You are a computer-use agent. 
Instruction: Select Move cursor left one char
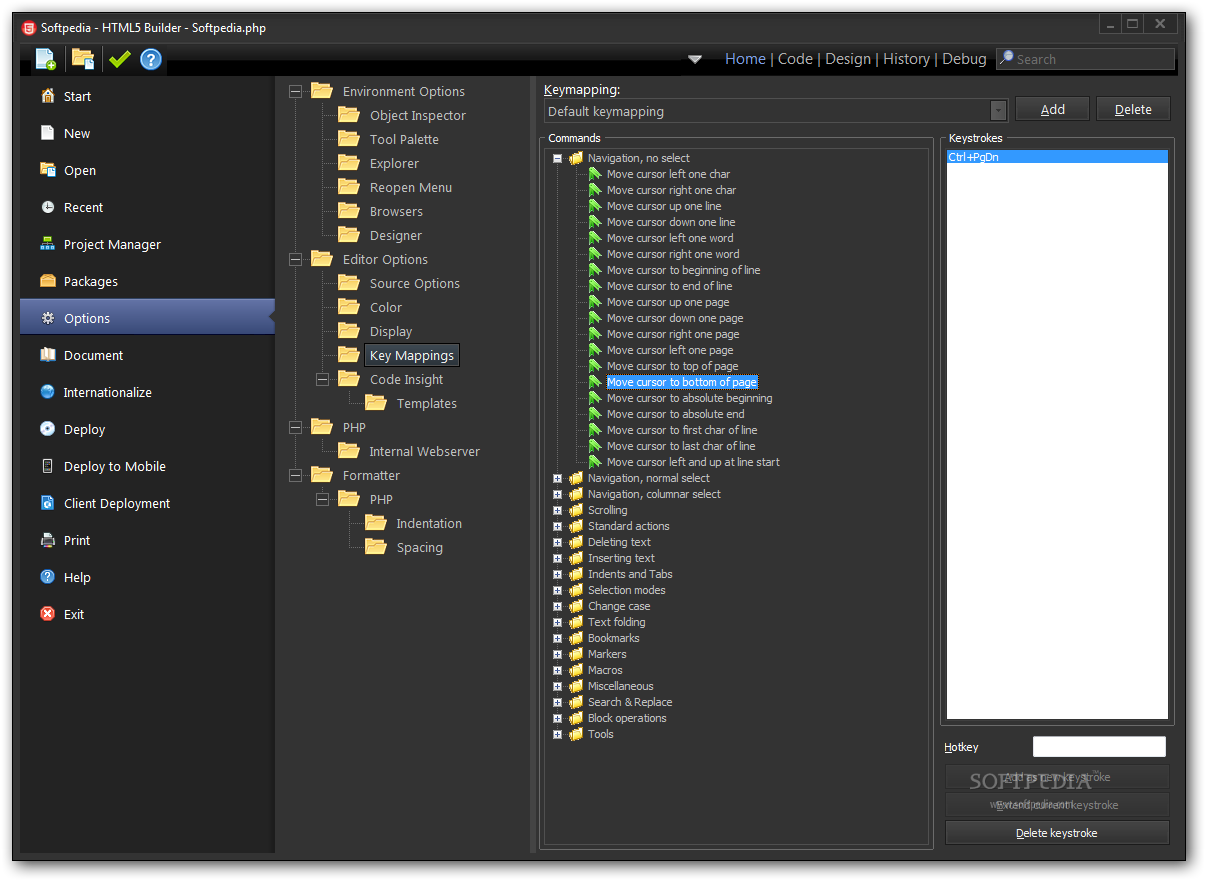click(x=668, y=174)
